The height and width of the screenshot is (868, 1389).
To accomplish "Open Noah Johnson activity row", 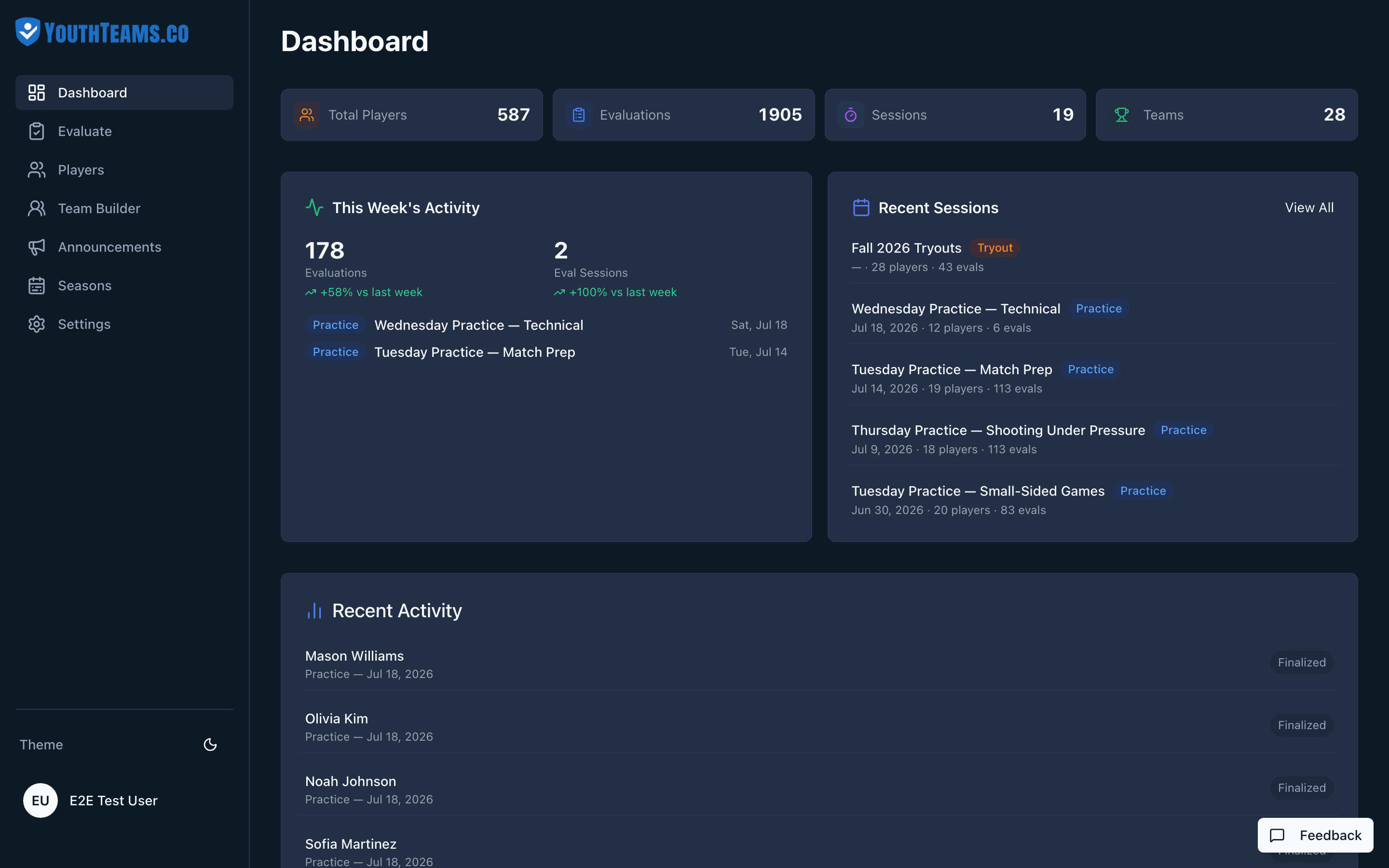I will click(x=819, y=789).
